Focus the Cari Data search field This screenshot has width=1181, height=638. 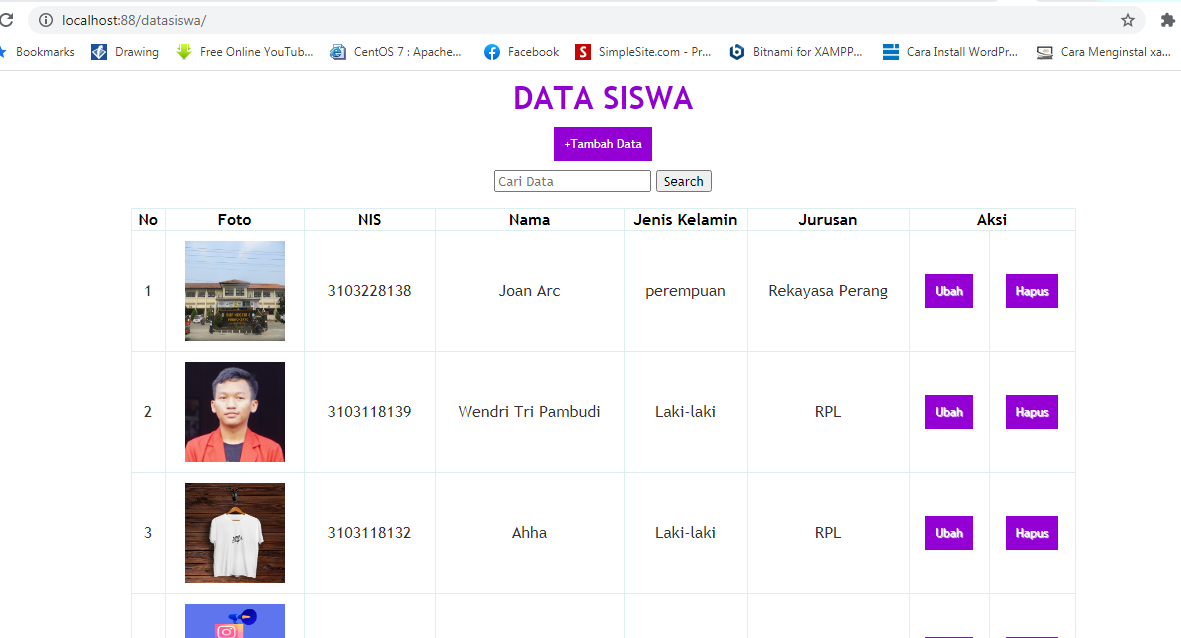click(572, 181)
